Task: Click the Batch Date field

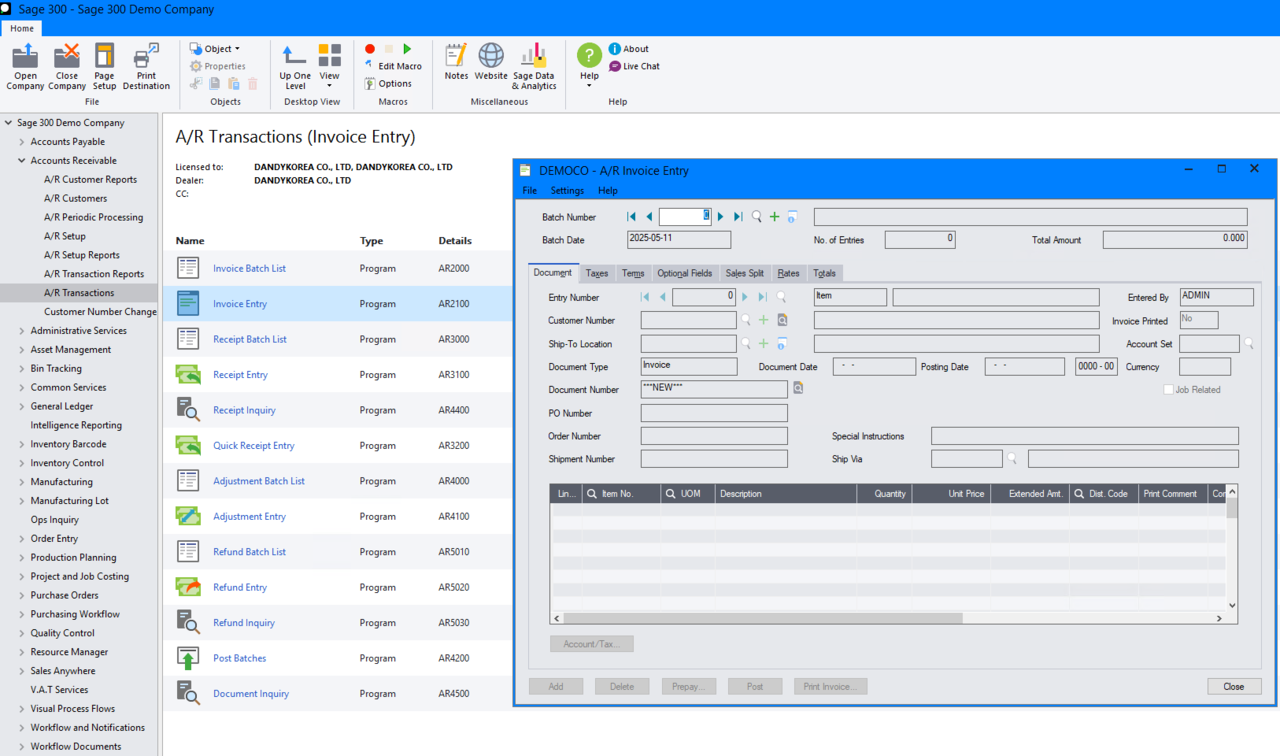Action: pos(679,240)
